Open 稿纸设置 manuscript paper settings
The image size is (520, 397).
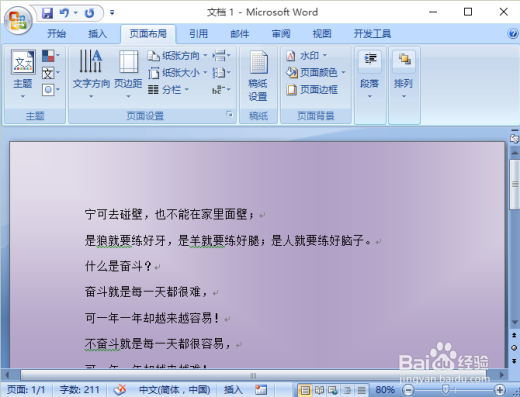[258, 76]
